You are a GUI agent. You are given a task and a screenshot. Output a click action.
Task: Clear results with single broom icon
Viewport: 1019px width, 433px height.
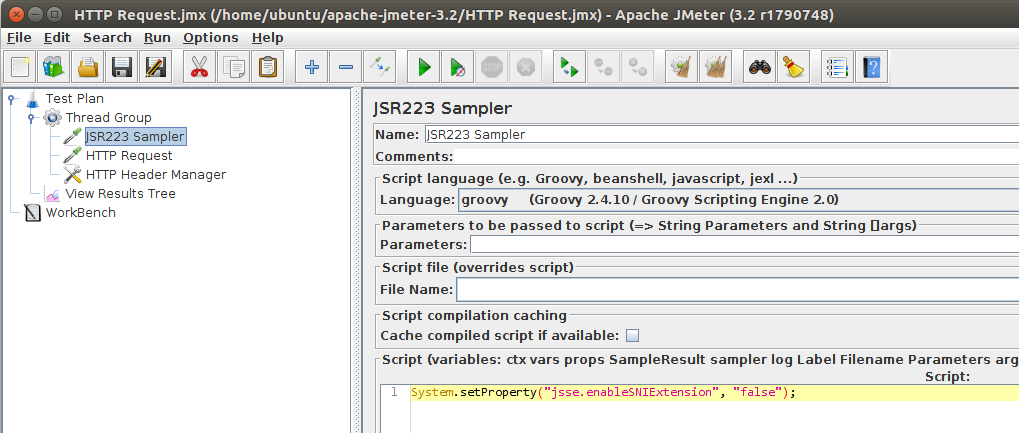(x=681, y=66)
